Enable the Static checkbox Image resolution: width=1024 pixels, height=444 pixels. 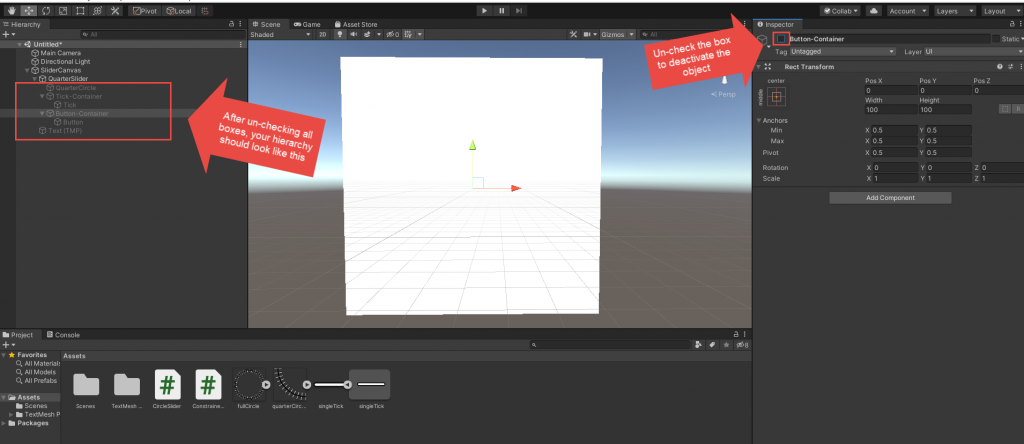pos(996,39)
